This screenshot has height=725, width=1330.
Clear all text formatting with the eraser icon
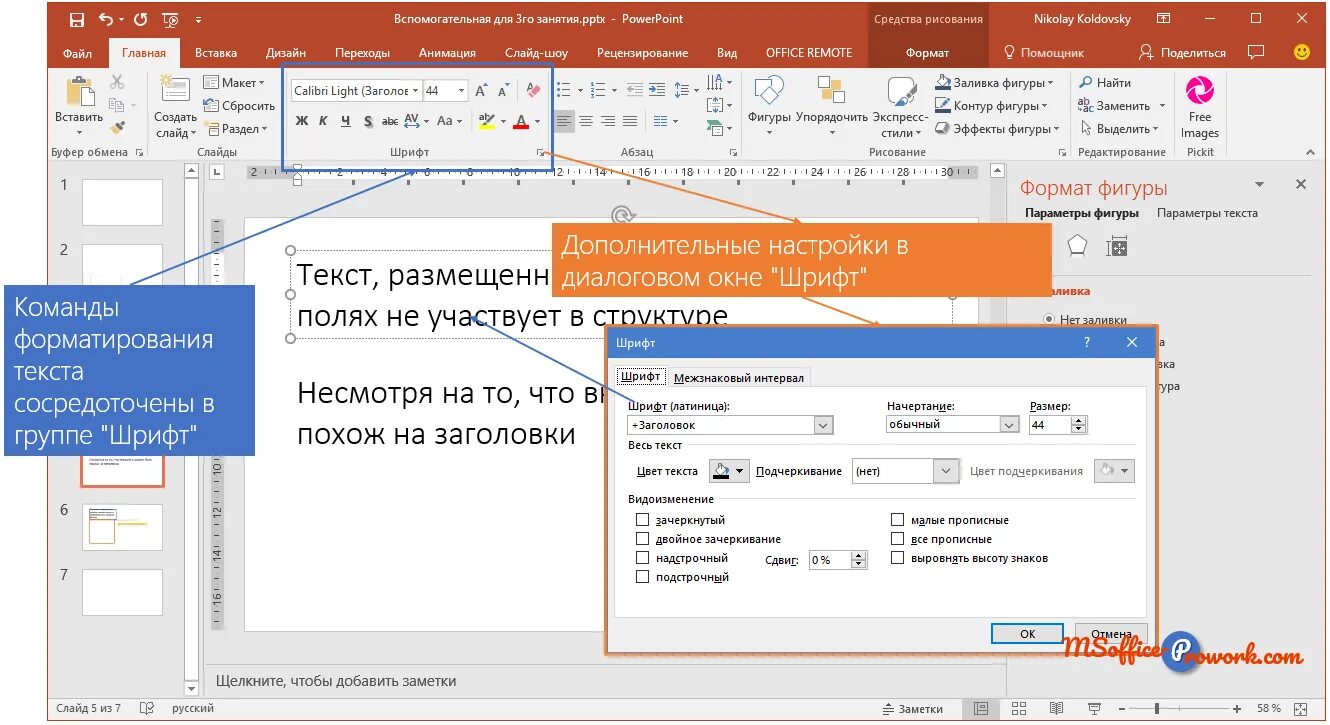coord(532,90)
